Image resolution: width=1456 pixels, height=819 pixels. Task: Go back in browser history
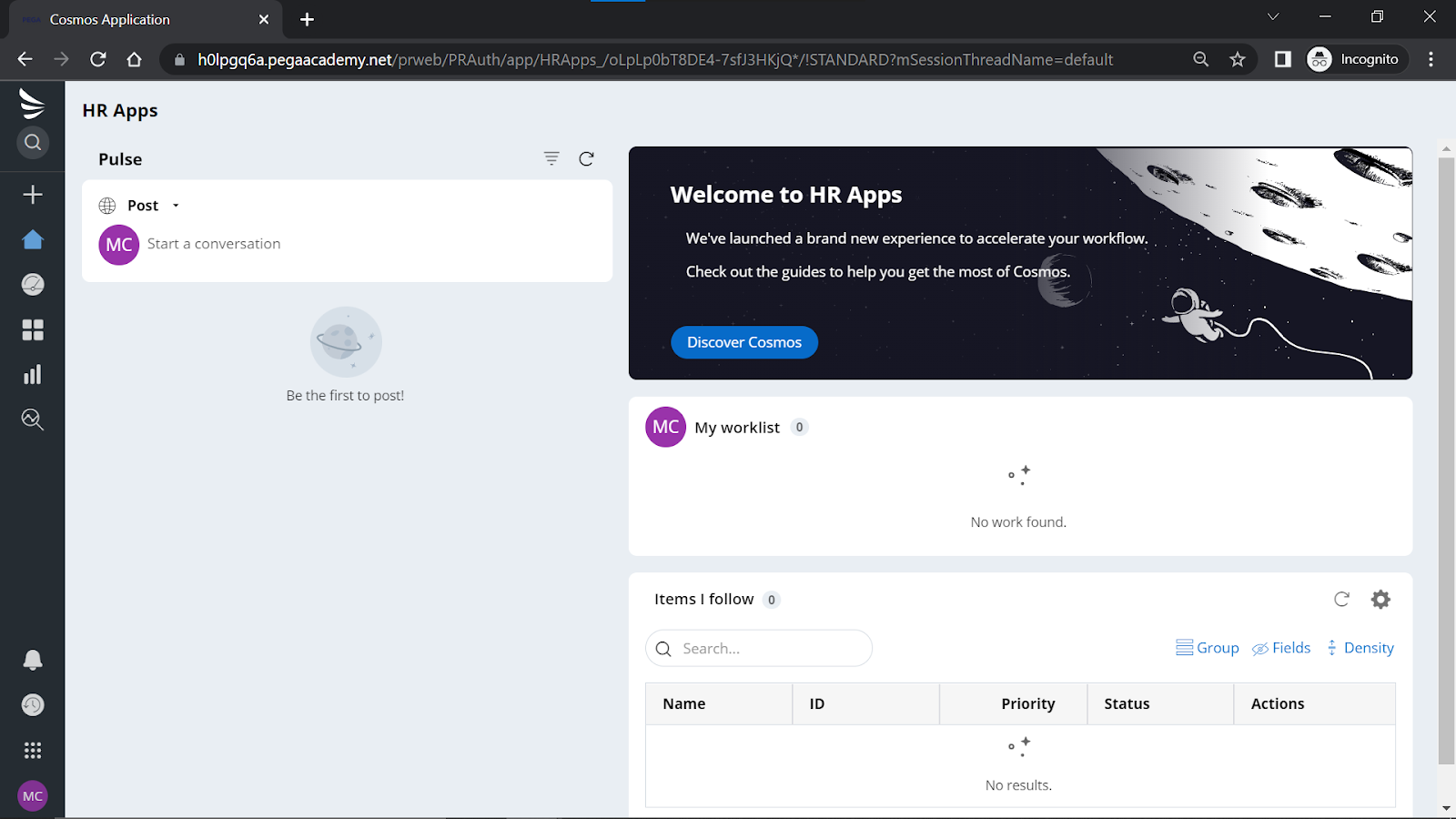(x=25, y=59)
